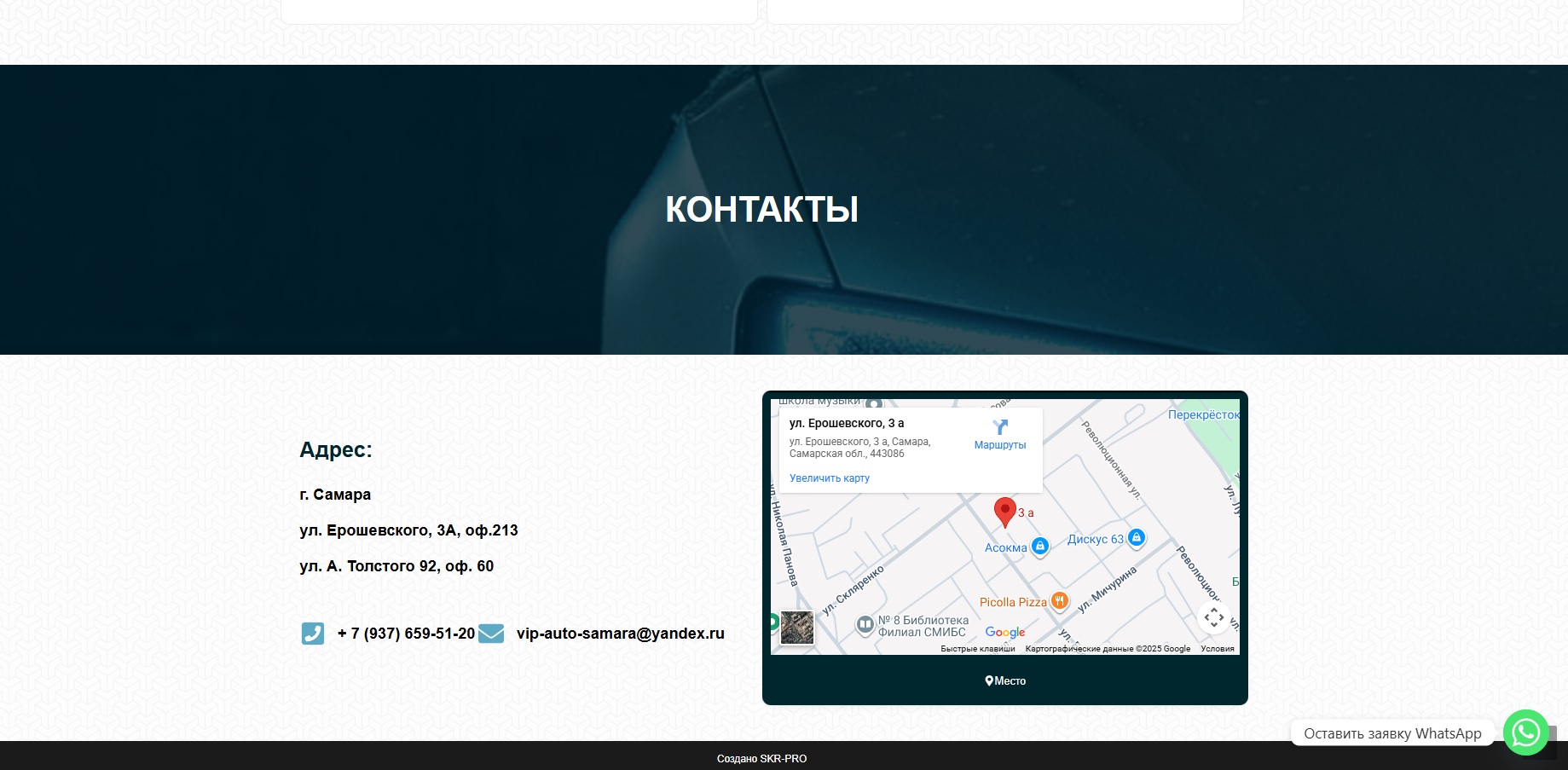This screenshot has height=770, width=1568.
Task: Select the Асокма shop marker icon
Action: tap(1039, 547)
